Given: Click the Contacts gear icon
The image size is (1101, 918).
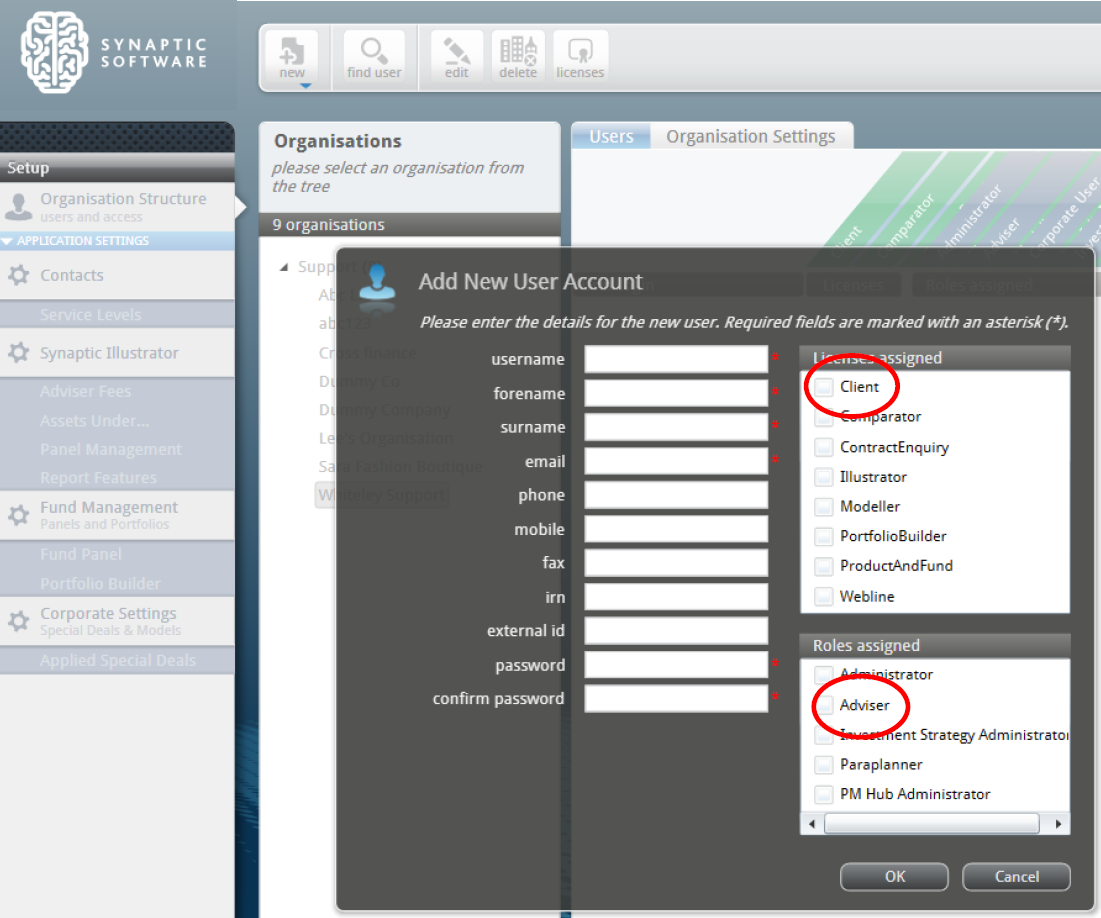Looking at the screenshot, I should (x=18, y=275).
